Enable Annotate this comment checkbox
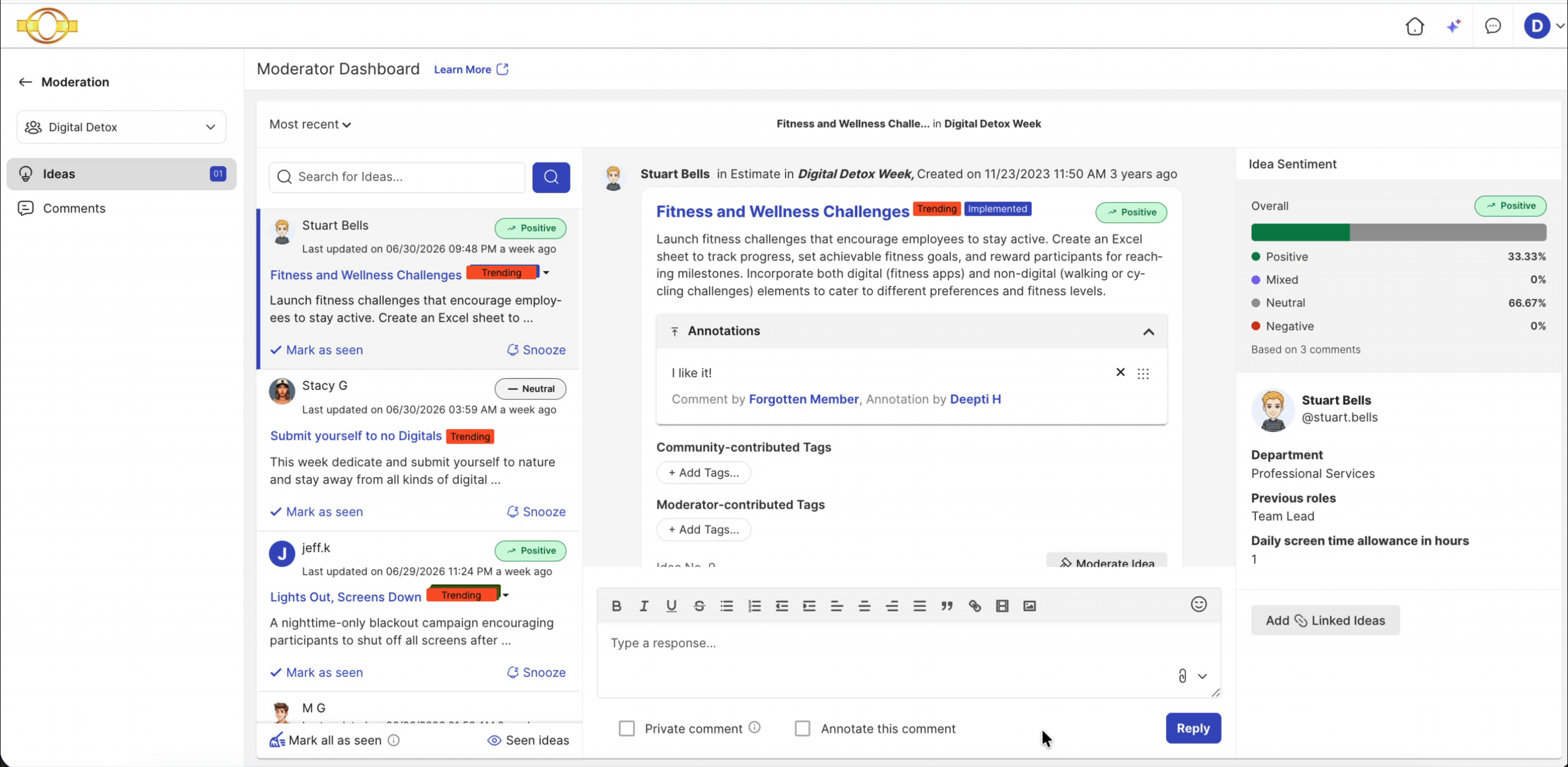 tap(802, 728)
